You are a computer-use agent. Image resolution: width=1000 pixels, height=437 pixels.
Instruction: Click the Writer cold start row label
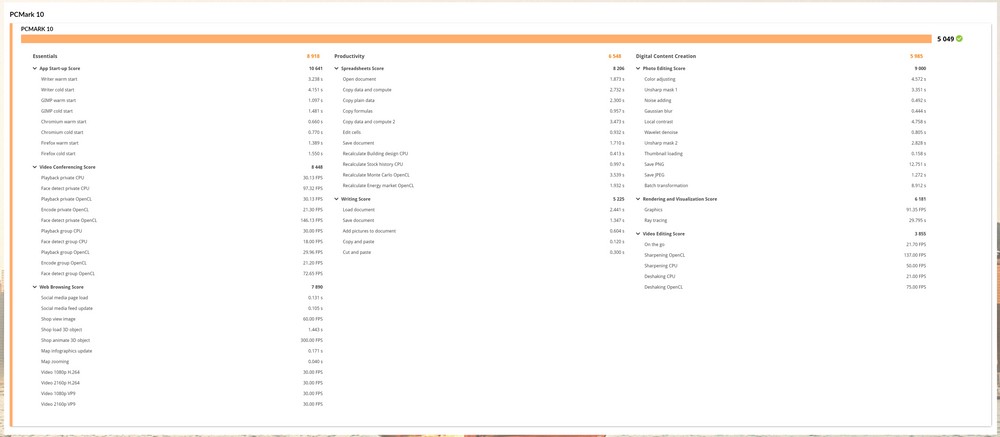[59, 90]
